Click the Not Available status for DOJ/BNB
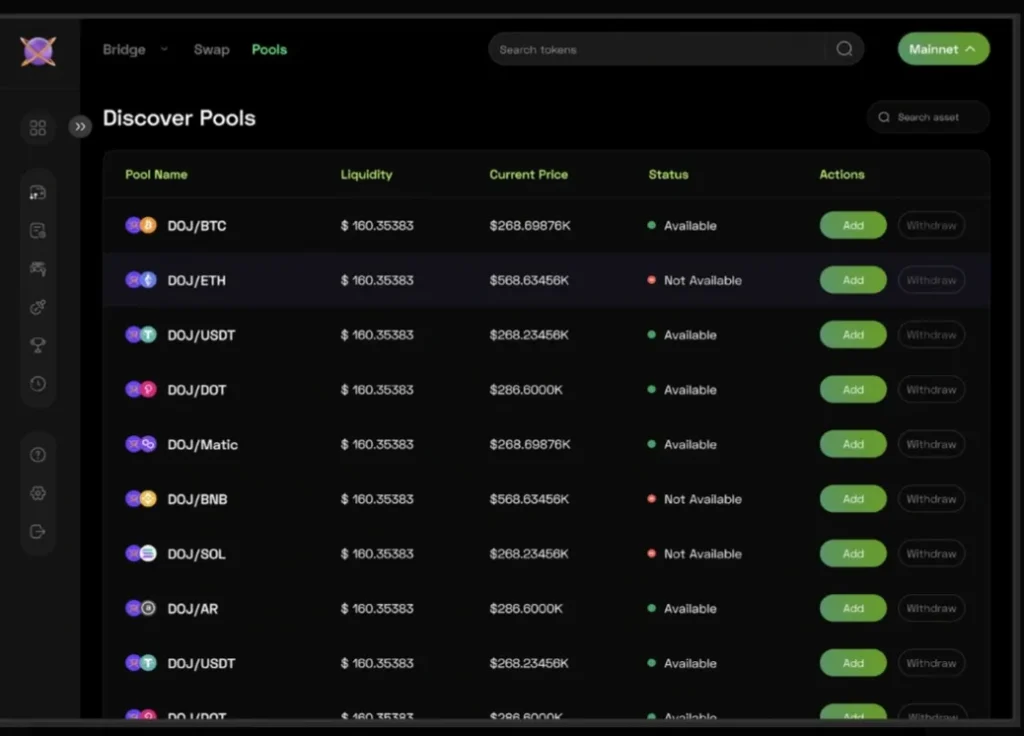This screenshot has height=736, width=1024. pyautogui.click(x=694, y=499)
